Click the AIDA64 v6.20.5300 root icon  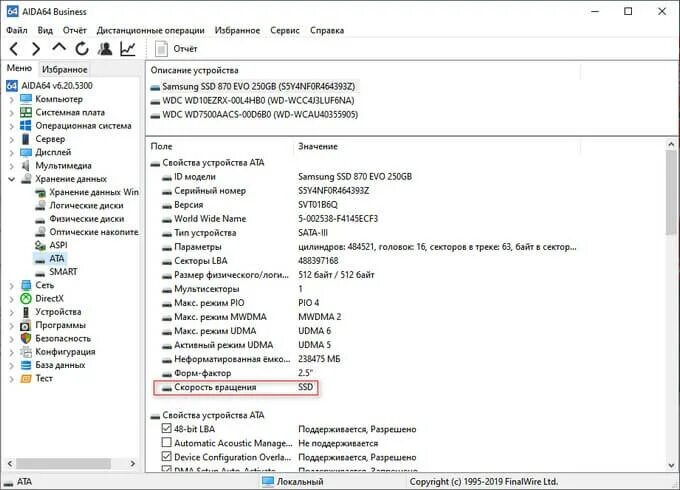tap(12, 85)
